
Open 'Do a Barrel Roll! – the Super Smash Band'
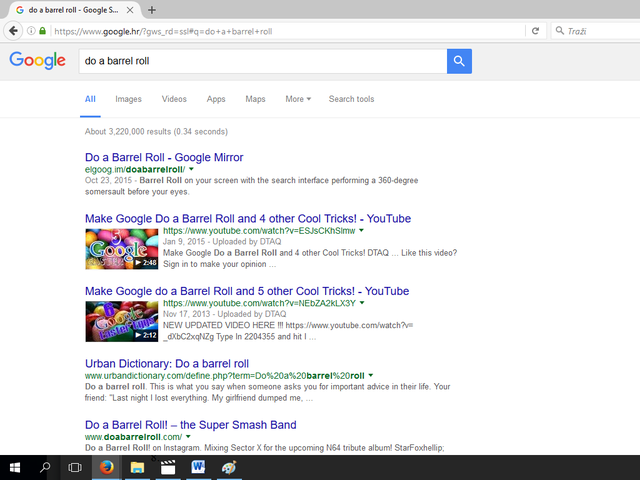click(x=191, y=425)
